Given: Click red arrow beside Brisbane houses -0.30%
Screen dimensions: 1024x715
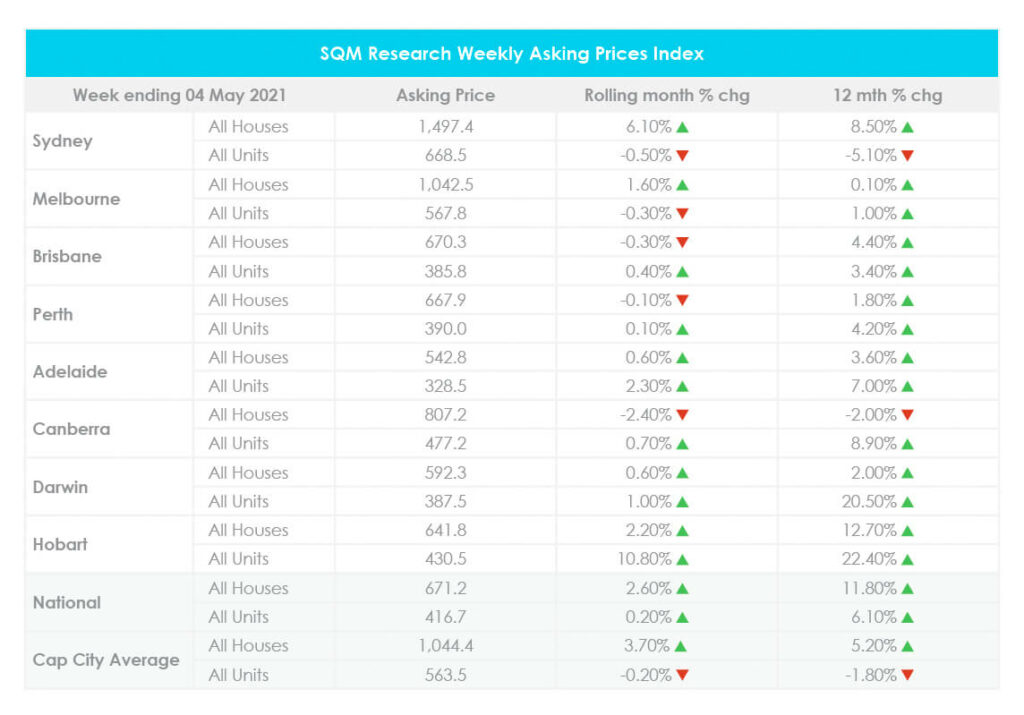Looking at the screenshot, I should [x=682, y=242].
